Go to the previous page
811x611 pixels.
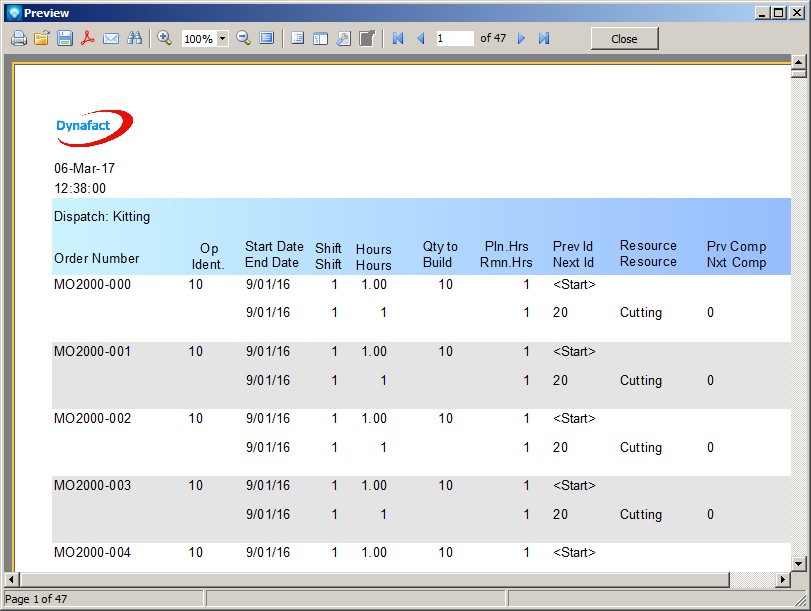[x=420, y=38]
